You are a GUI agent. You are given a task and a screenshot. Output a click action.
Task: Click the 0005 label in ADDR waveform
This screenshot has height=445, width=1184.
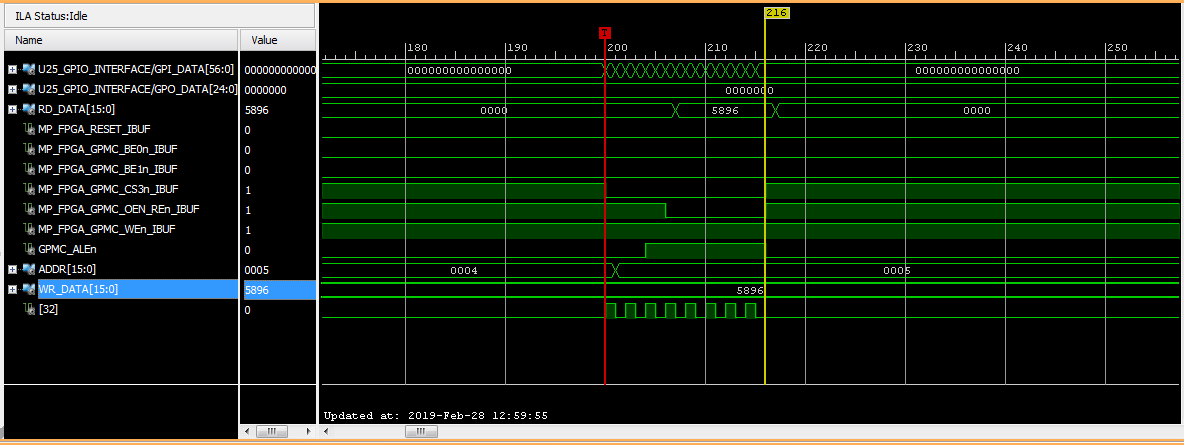coord(897,270)
